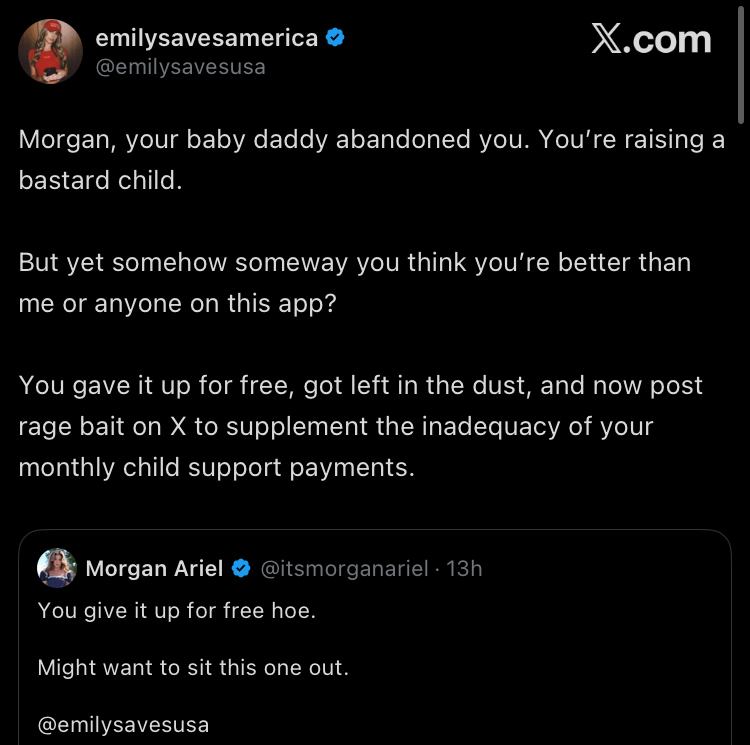Click Morgan Ariel's blue verified checkmark
This screenshot has height=745, width=750.
point(241,569)
